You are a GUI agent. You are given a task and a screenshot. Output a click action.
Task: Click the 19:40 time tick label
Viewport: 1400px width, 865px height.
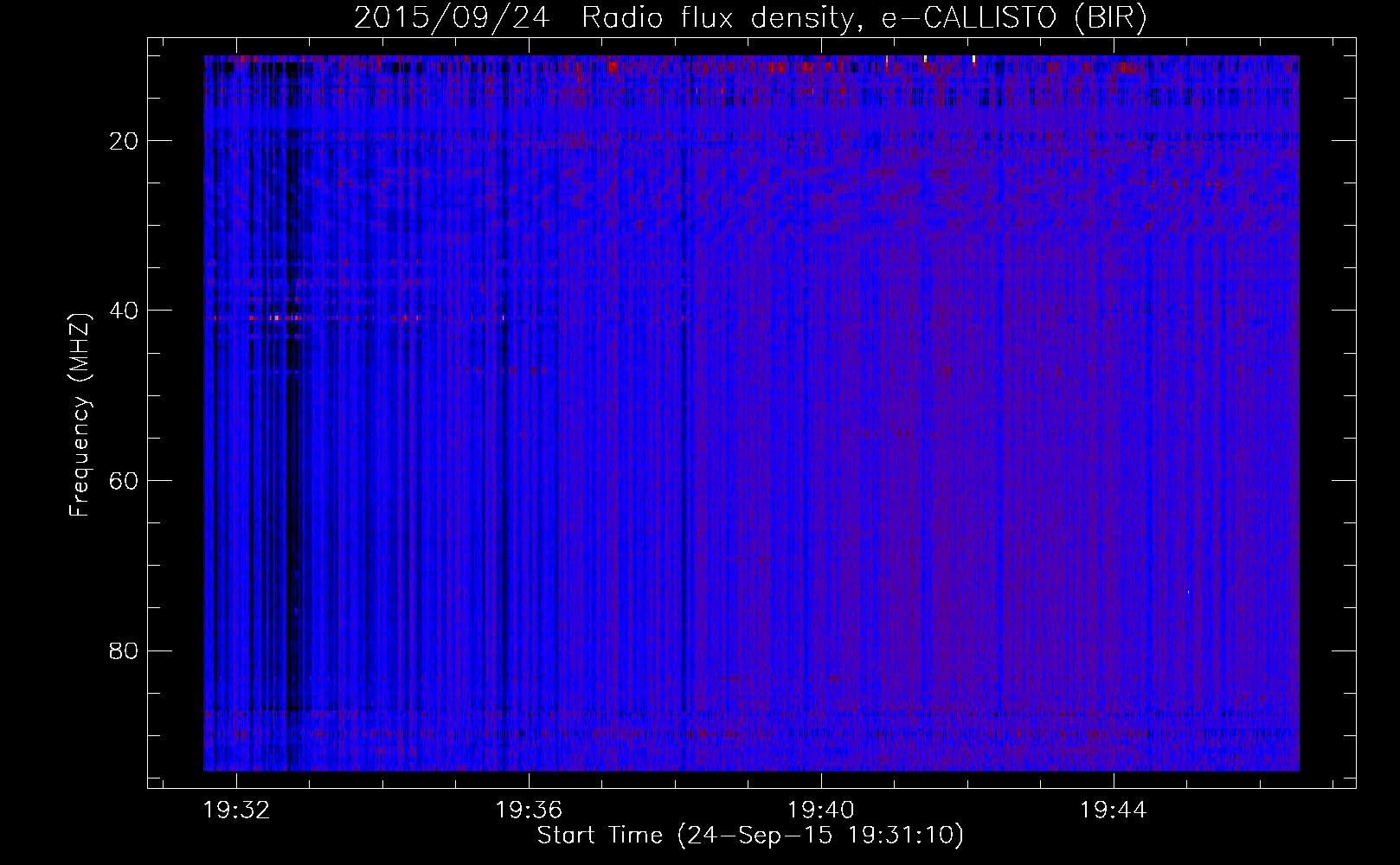click(x=820, y=810)
